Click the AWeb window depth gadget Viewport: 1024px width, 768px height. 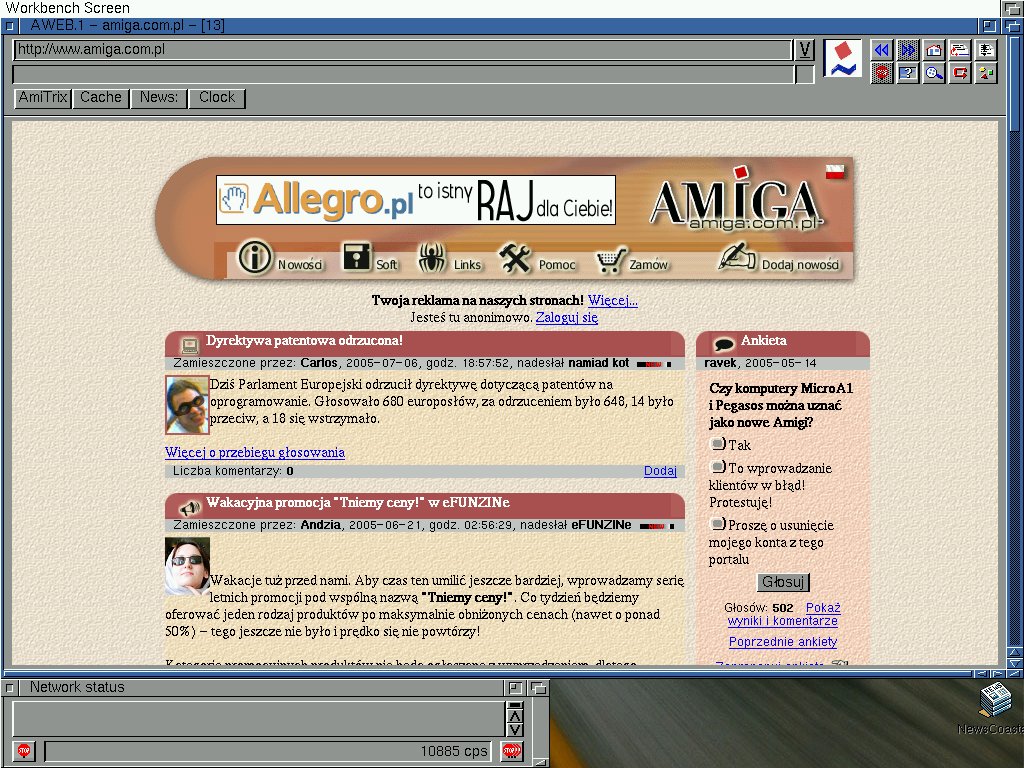[1014, 26]
